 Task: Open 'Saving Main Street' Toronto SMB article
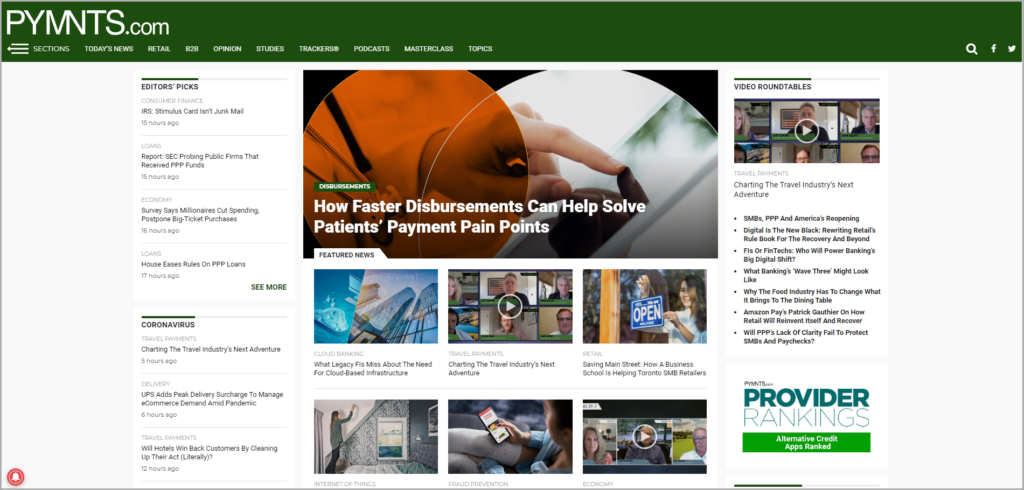coord(644,368)
